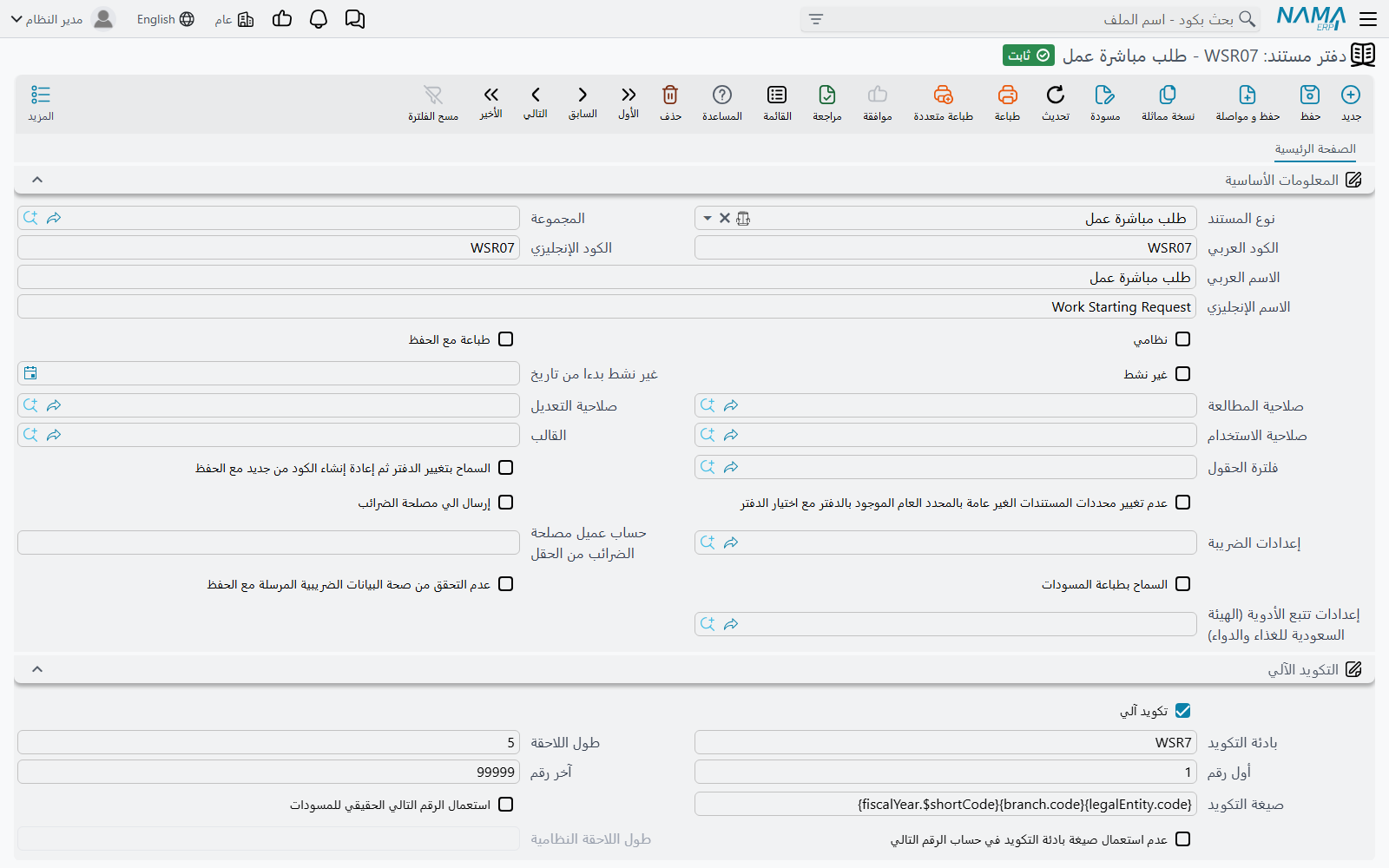Click the Approve (موافقة) thumbs icon
Viewport: 1389px width, 868px height.
pos(878,95)
